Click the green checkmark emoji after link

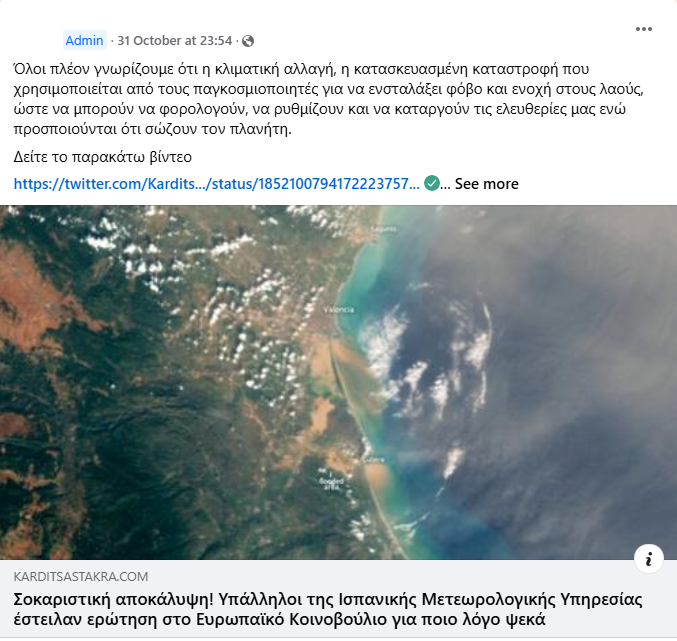pyautogui.click(x=432, y=183)
